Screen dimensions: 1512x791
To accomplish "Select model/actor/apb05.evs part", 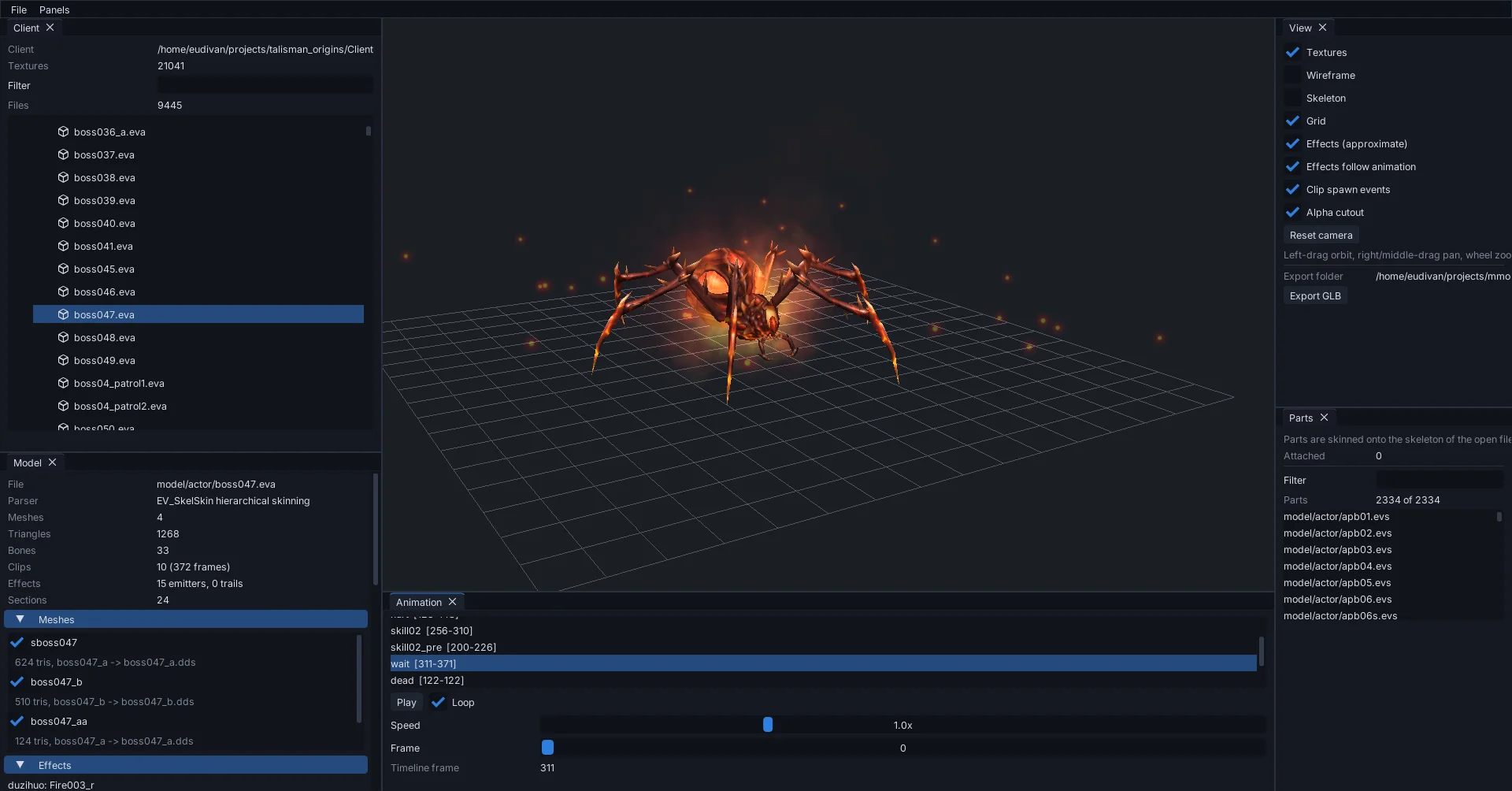I will pyautogui.click(x=1337, y=582).
